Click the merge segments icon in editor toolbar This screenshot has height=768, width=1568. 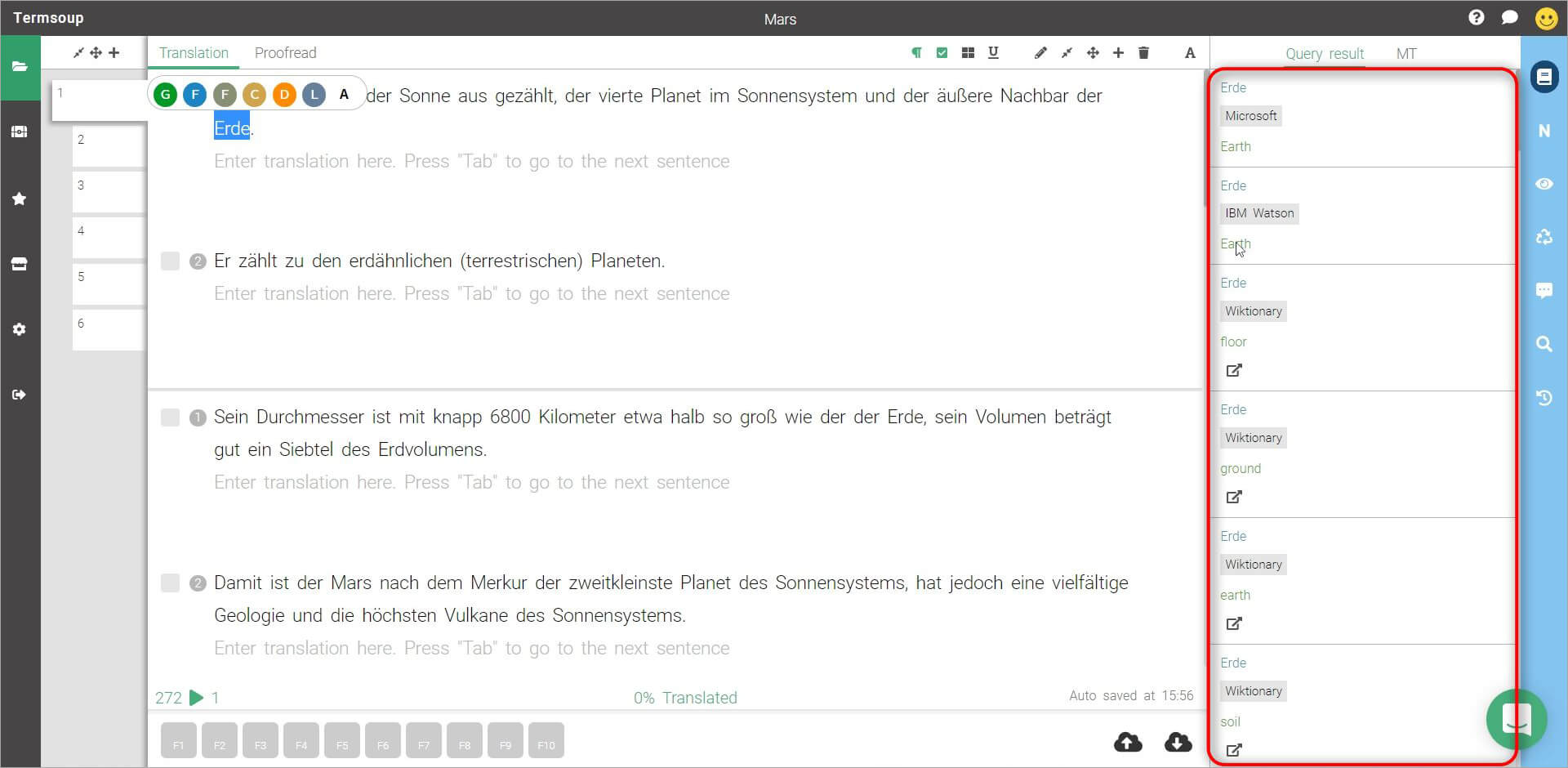point(1067,53)
